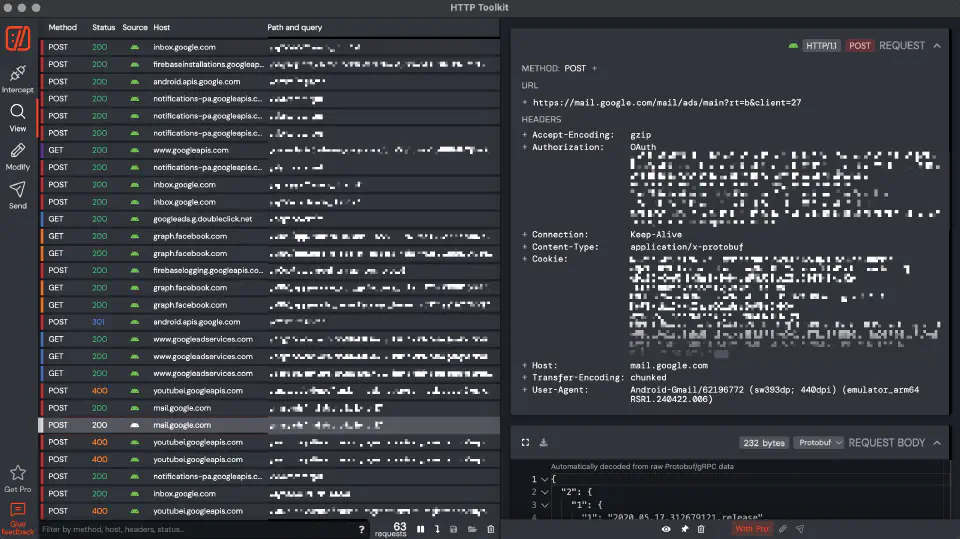Click the paper plane resend icon in footer
The height and width of the screenshot is (539, 960).
click(x=800, y=529)
